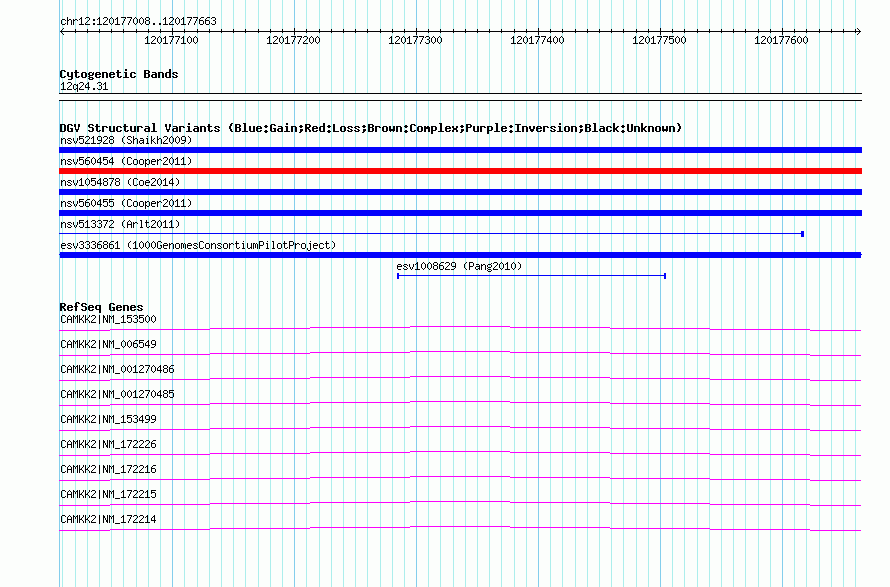This screenshot has height=587, width=890.
Task: Open the nsv1054878 (Coe2014) variant label
Action: point(120,182)
